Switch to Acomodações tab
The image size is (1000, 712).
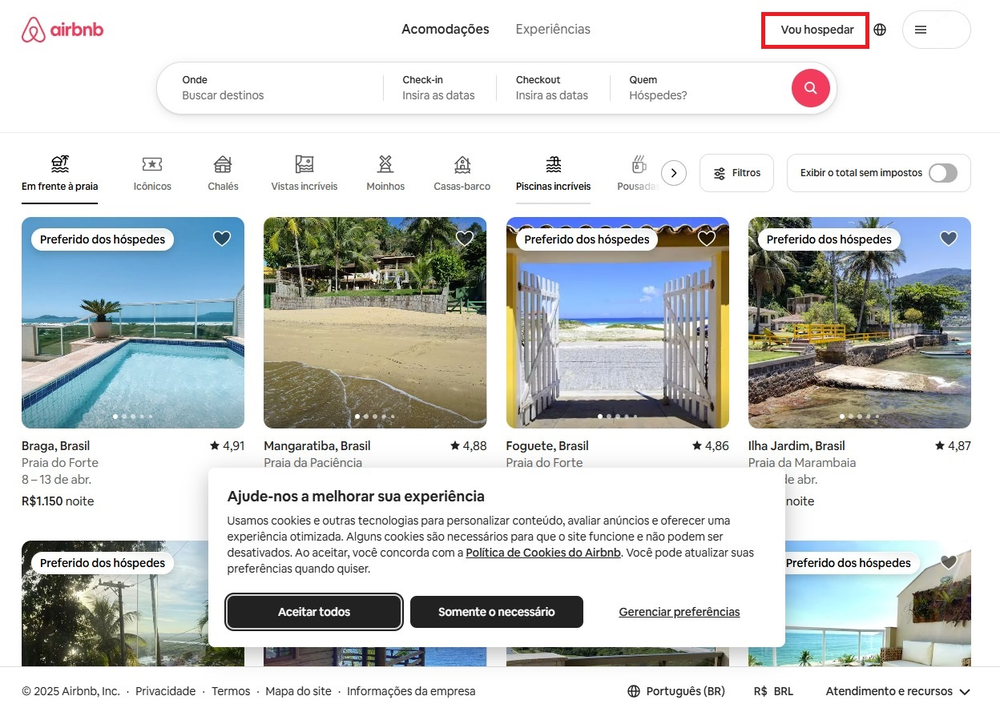(445, 29)
